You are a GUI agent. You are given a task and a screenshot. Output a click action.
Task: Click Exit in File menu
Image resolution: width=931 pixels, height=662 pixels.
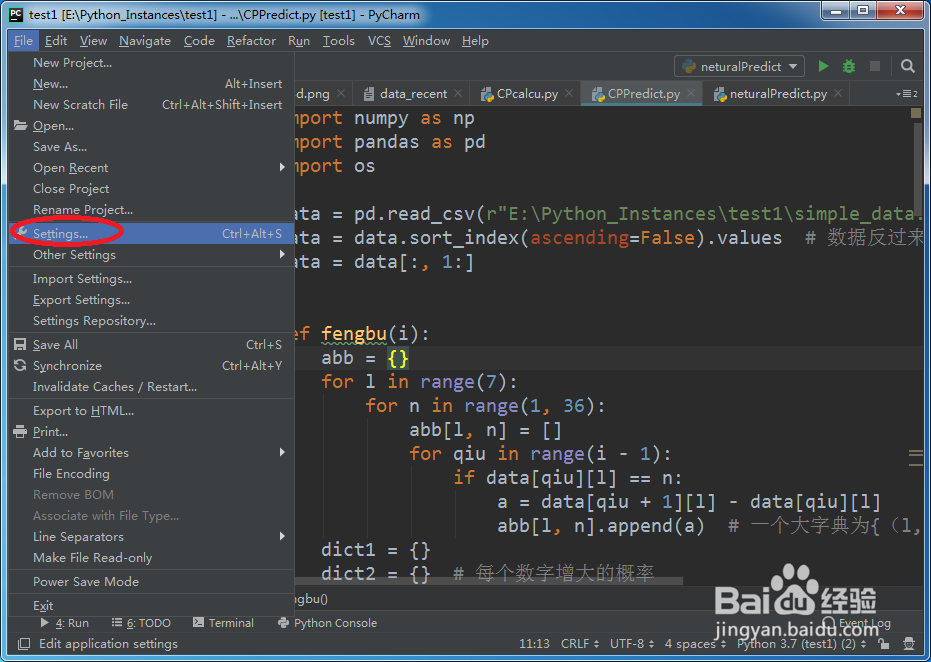click(x=151, y=606)
